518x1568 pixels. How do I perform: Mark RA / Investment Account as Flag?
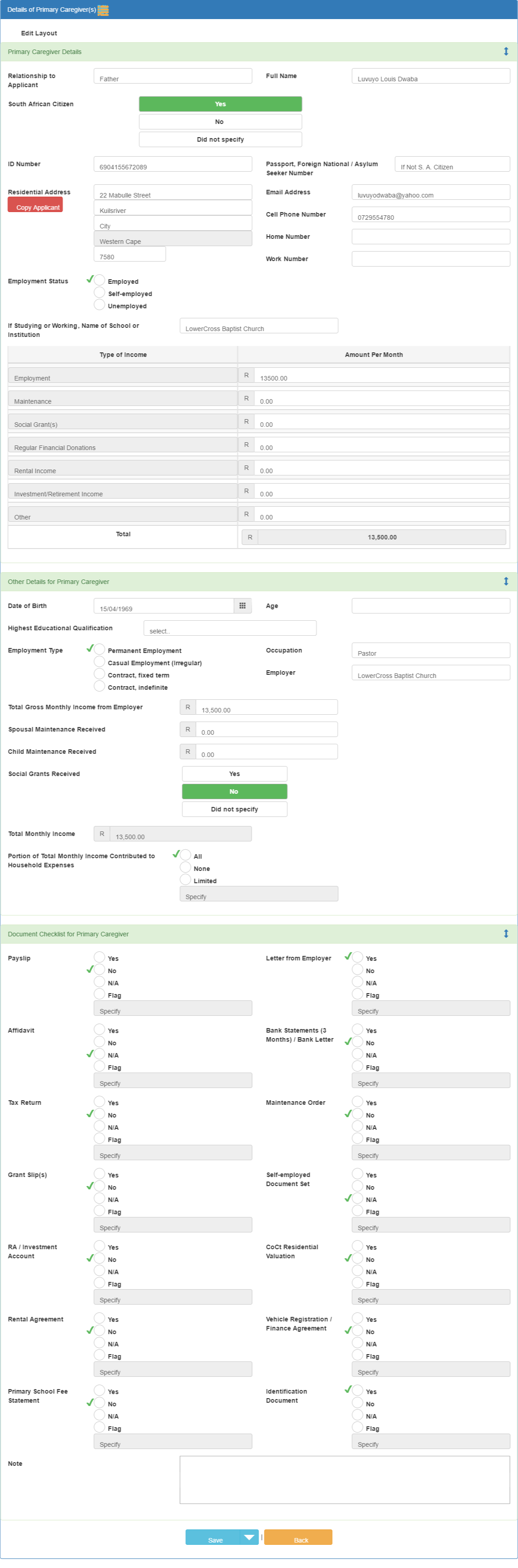click(x=100, y=1282)
